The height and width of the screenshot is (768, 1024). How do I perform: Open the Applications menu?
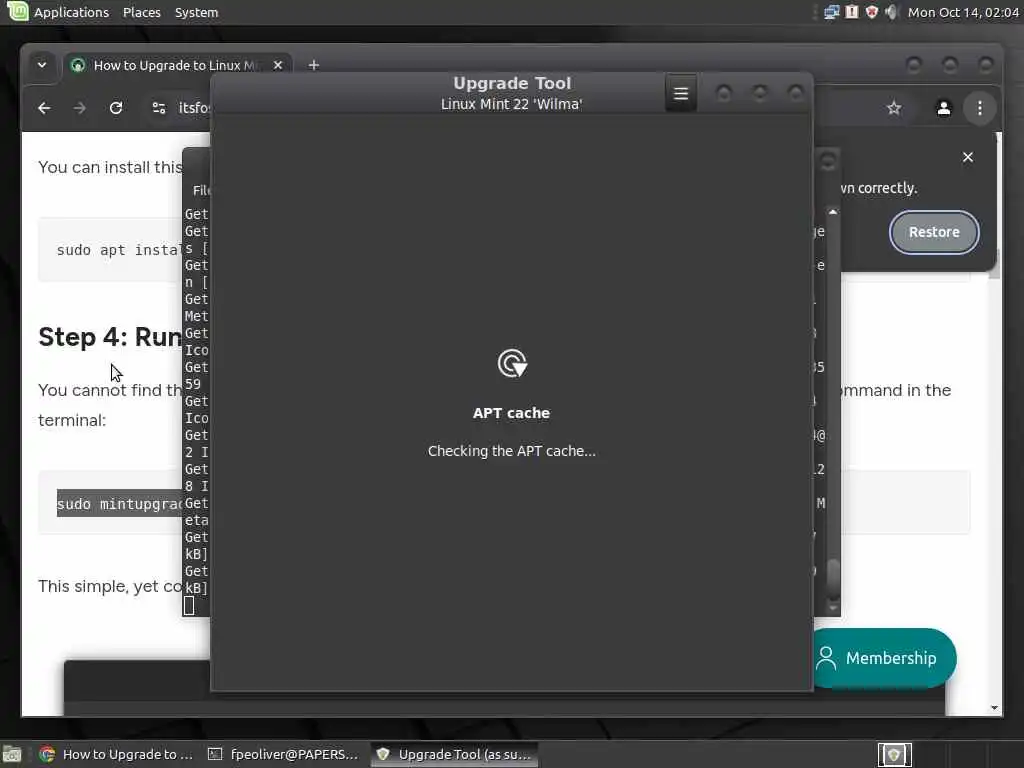(71, 12)
